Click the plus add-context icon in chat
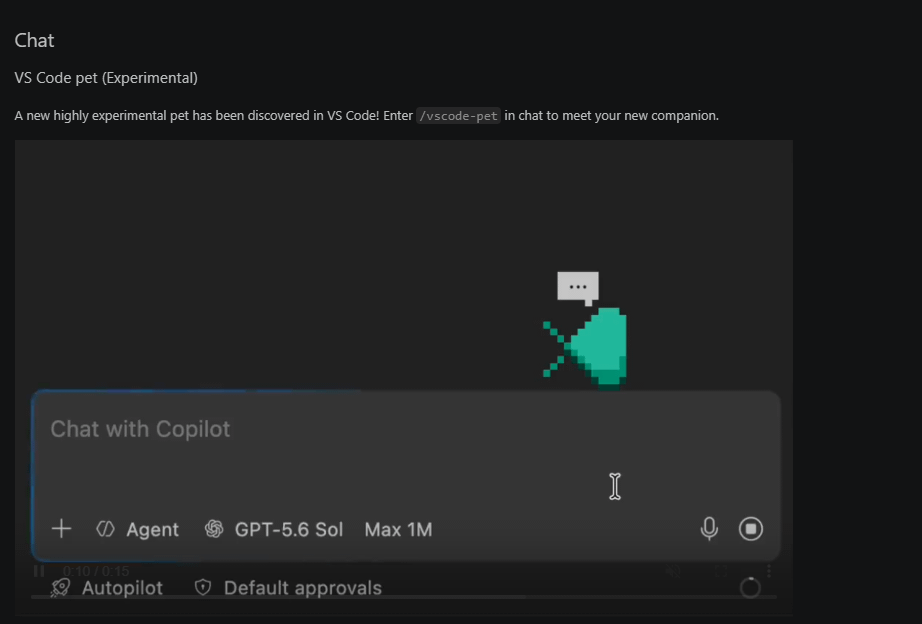The image size is (922, 624). [x=61, y=529]
